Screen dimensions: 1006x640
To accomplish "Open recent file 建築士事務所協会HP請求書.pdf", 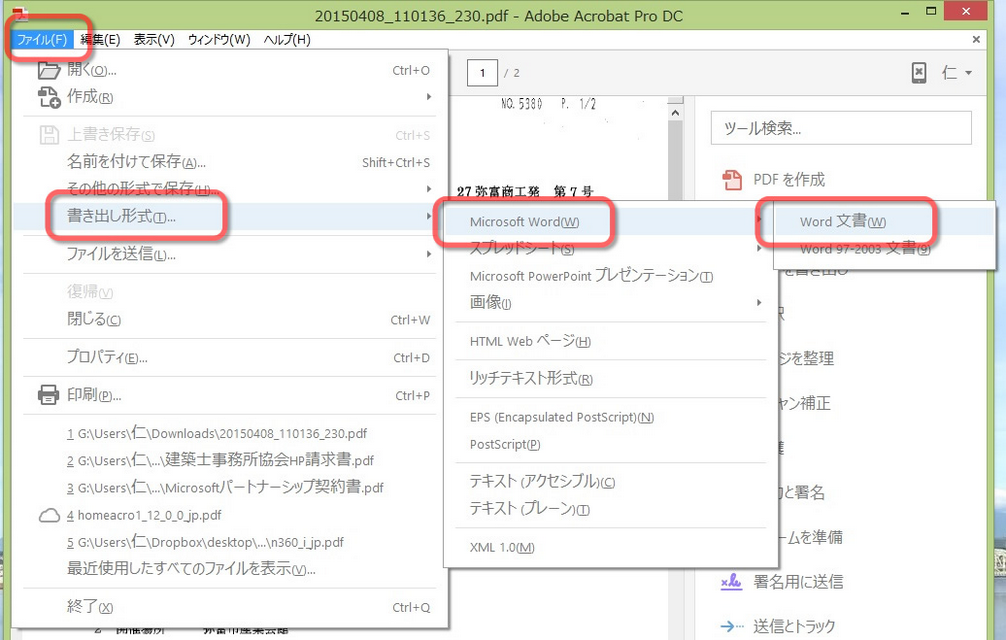I will (220, 460).
